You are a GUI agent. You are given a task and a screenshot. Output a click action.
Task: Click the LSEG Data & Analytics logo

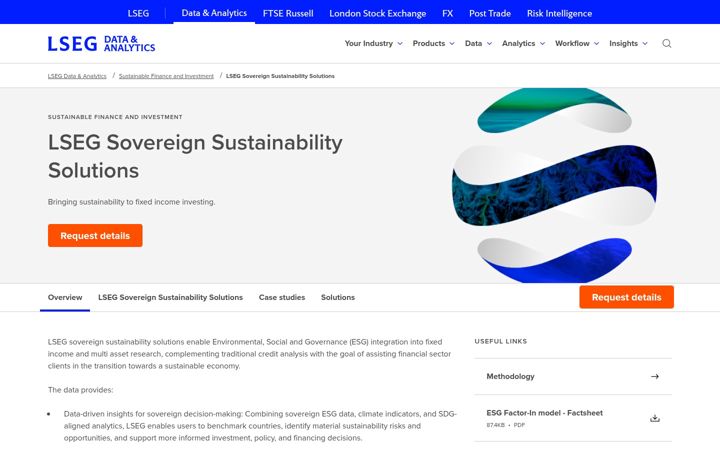[101, 44]
